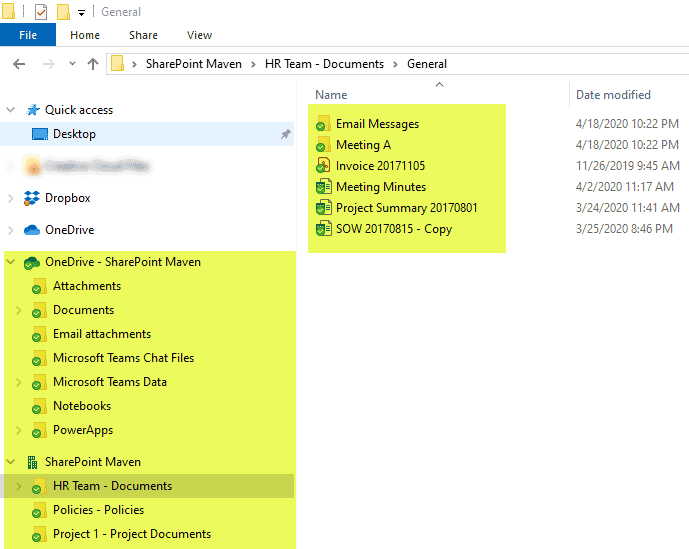This screenshot has height=549, width=689.
Task: Open chevron between SharePoint Maven and HR Team
Action: pos(254,64)
